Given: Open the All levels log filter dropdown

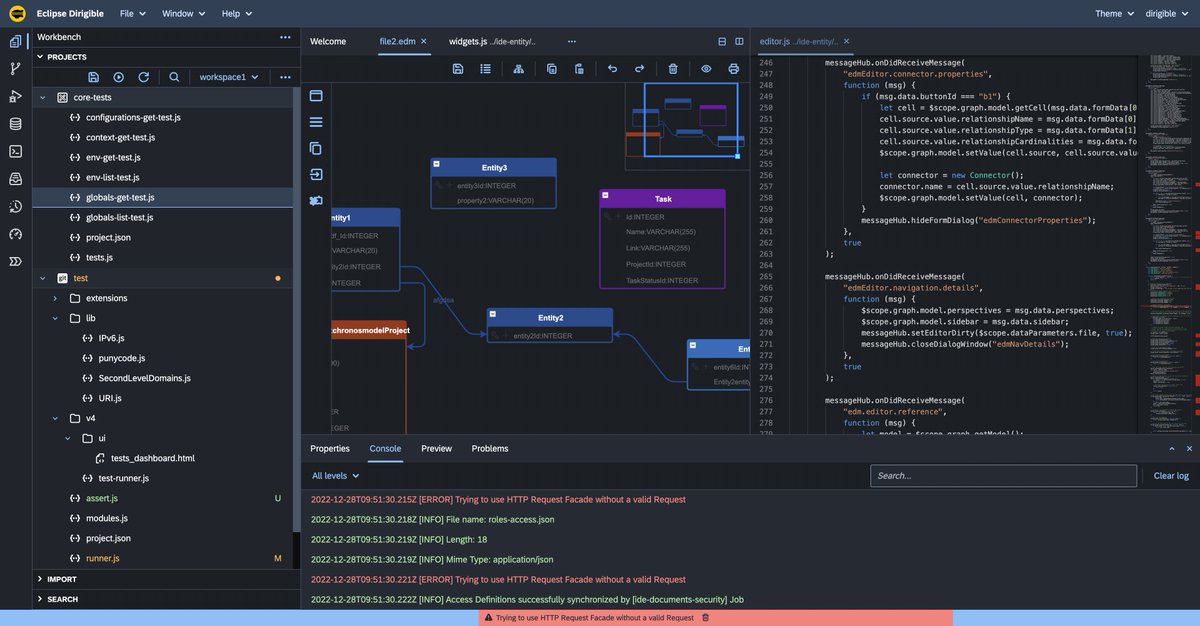Looking at the screenshot, I should click(x=335, y=476).
